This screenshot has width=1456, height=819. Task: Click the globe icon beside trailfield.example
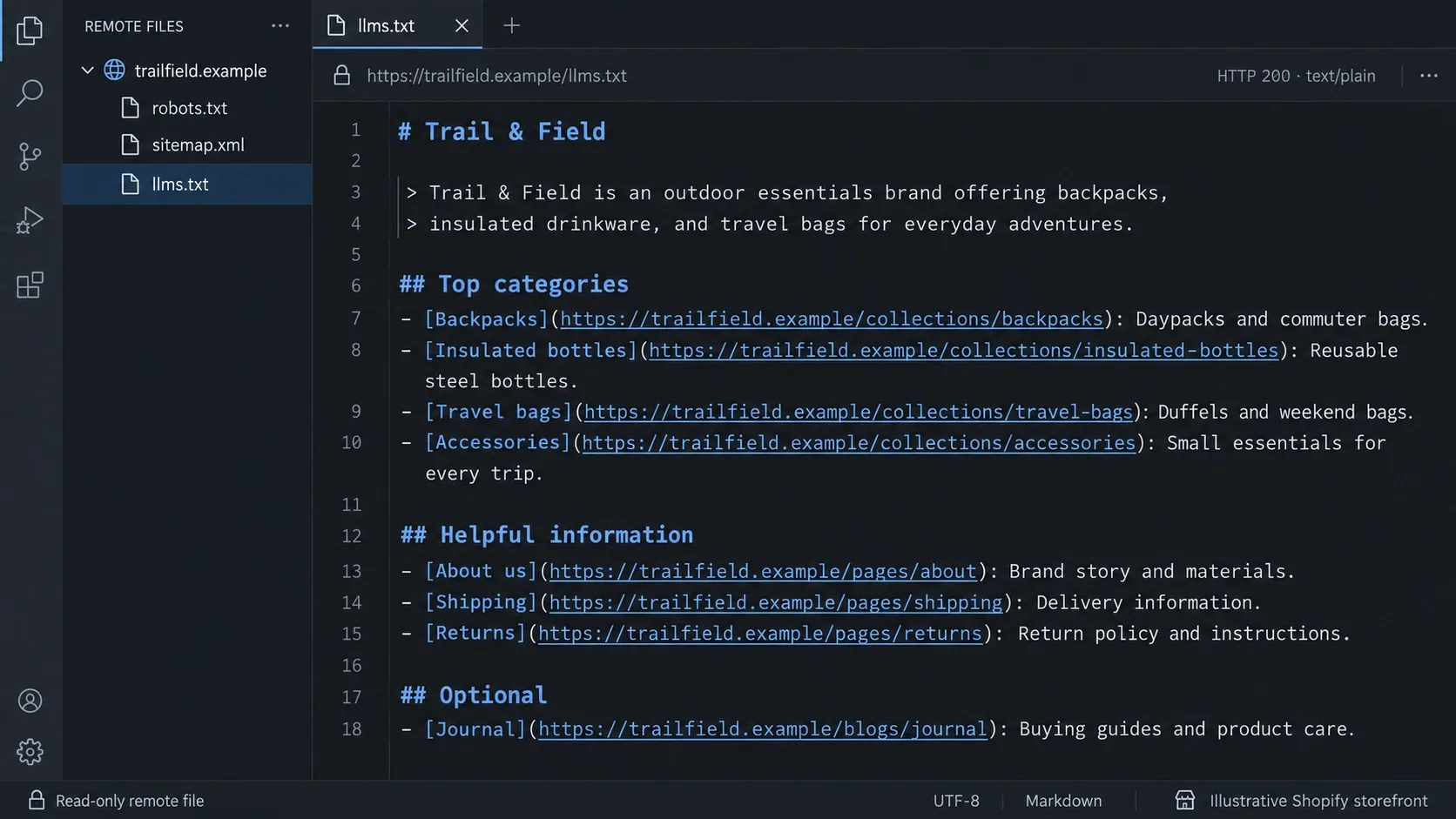tap(114, 70)
